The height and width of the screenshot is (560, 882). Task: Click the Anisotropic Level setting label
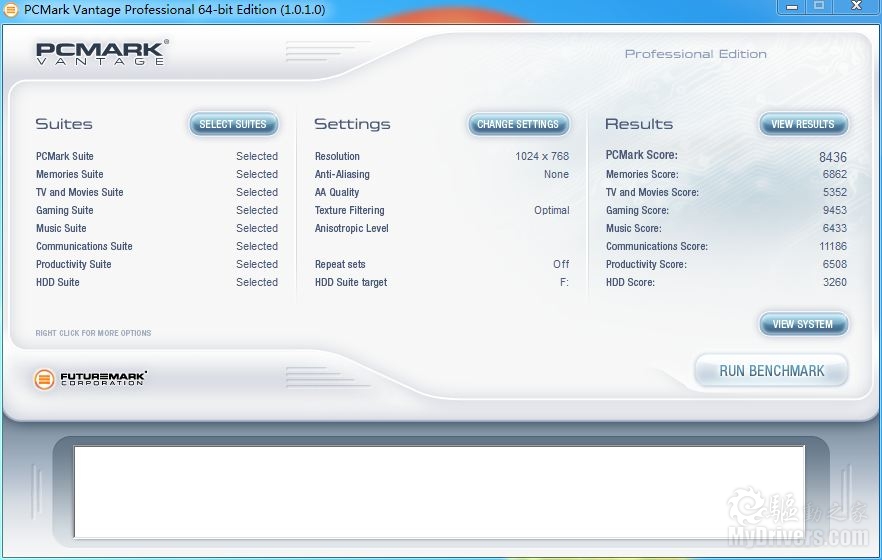click(x=352, y=228)
